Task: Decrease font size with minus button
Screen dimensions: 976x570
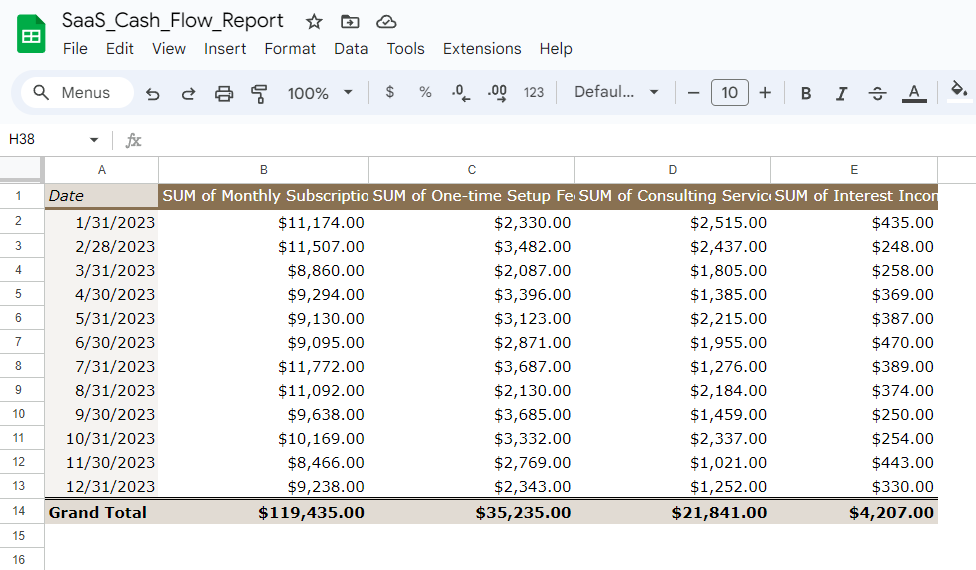Action: coord(693,93)
